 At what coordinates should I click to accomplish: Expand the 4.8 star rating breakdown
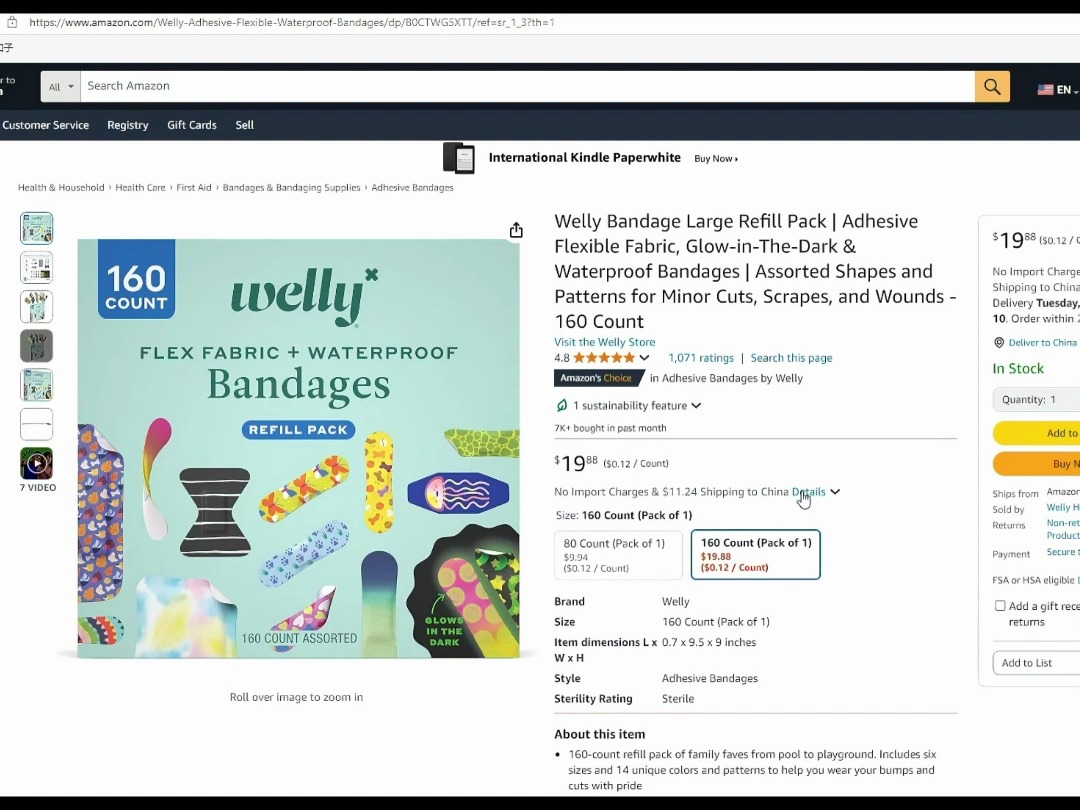644,357
